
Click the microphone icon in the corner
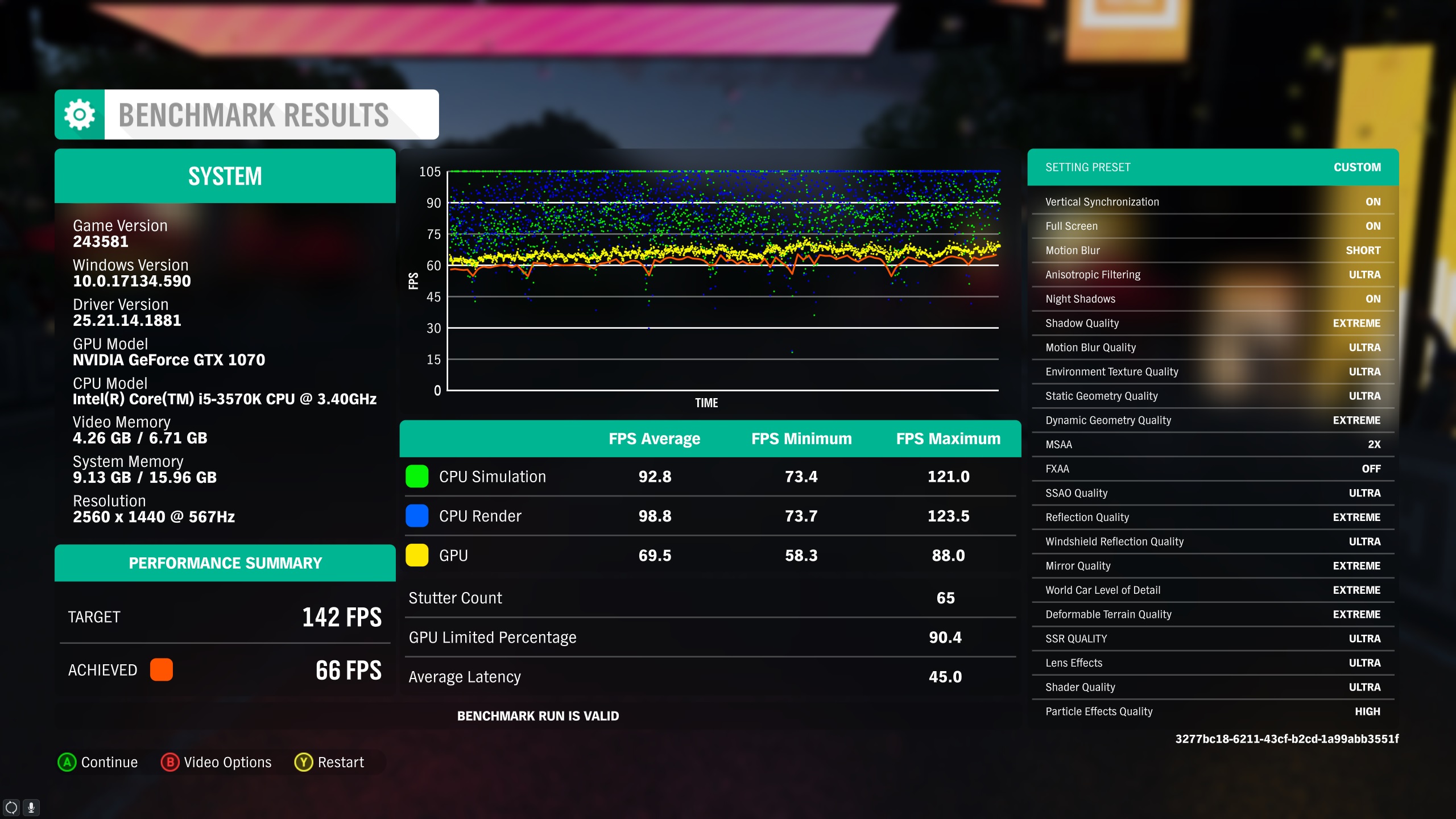31,807
